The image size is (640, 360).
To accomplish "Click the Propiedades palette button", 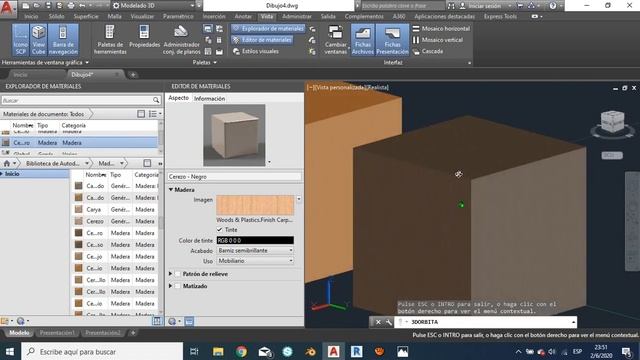I will coord(144,37).
